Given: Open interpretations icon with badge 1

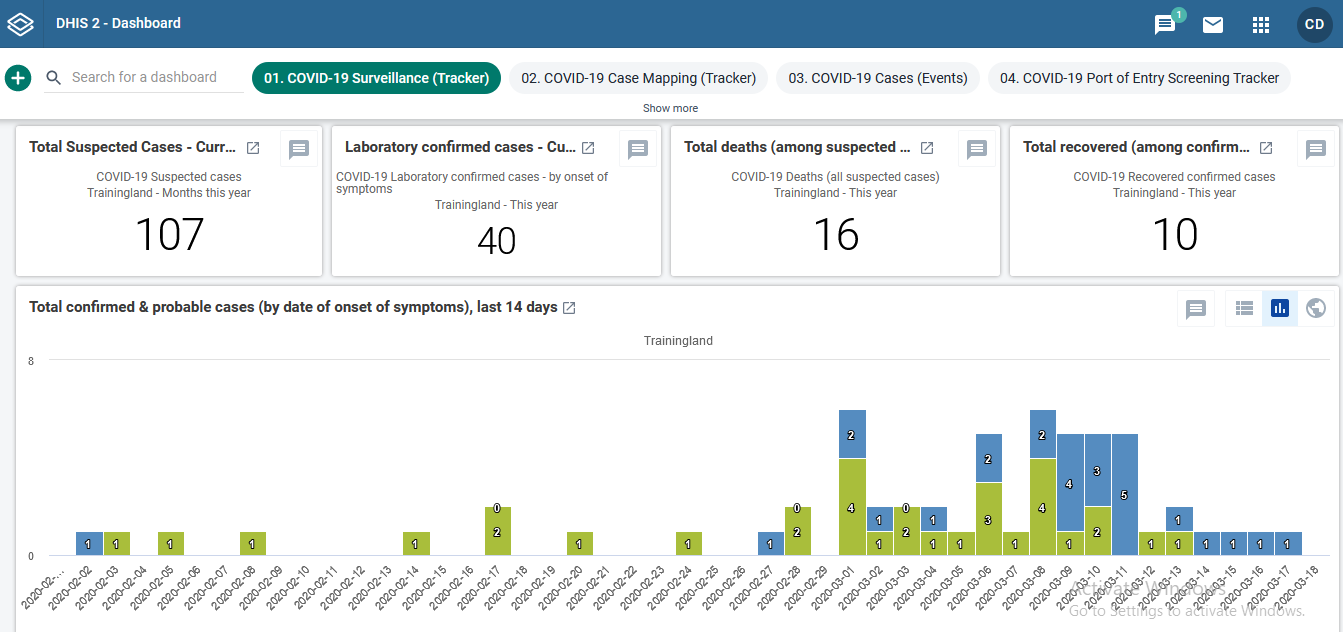Looking at the screenshot, I should [x=1166, y=23].
